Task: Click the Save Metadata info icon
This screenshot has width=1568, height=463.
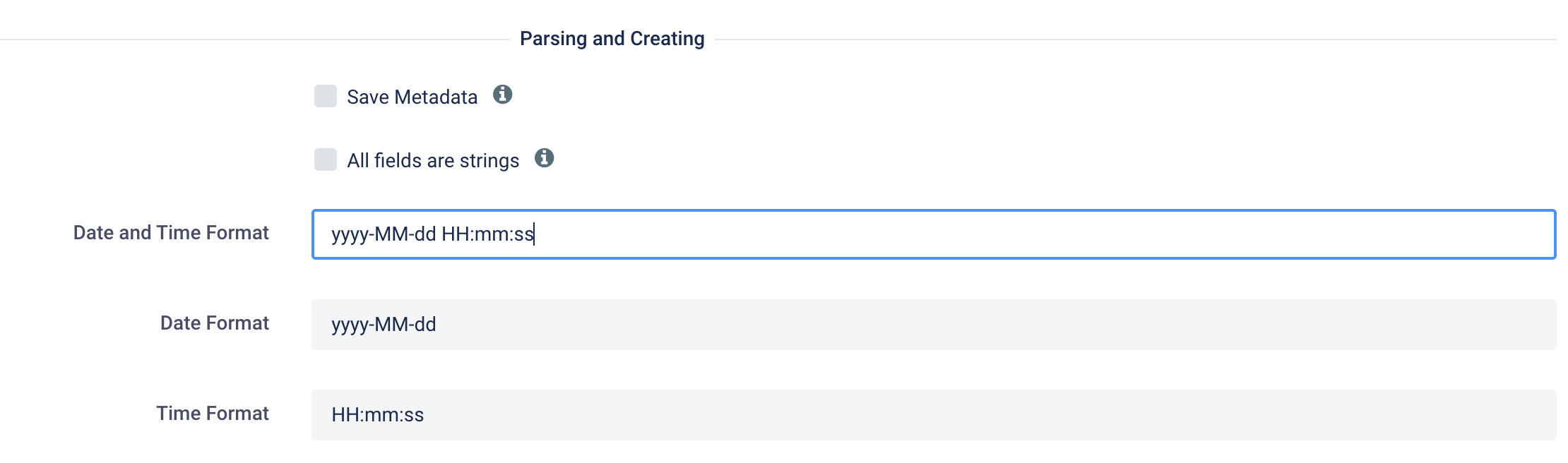Action: click(502, 94)
